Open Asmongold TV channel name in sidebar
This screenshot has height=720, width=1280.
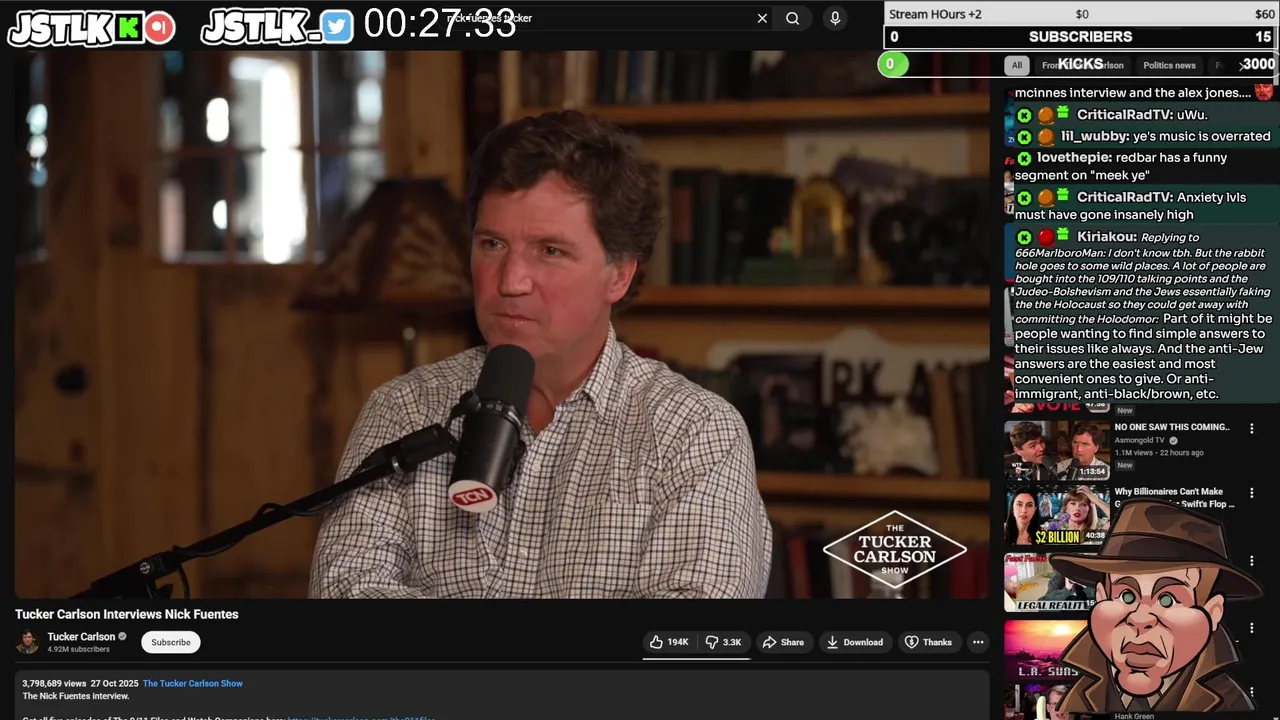(x=1140, y=440)
